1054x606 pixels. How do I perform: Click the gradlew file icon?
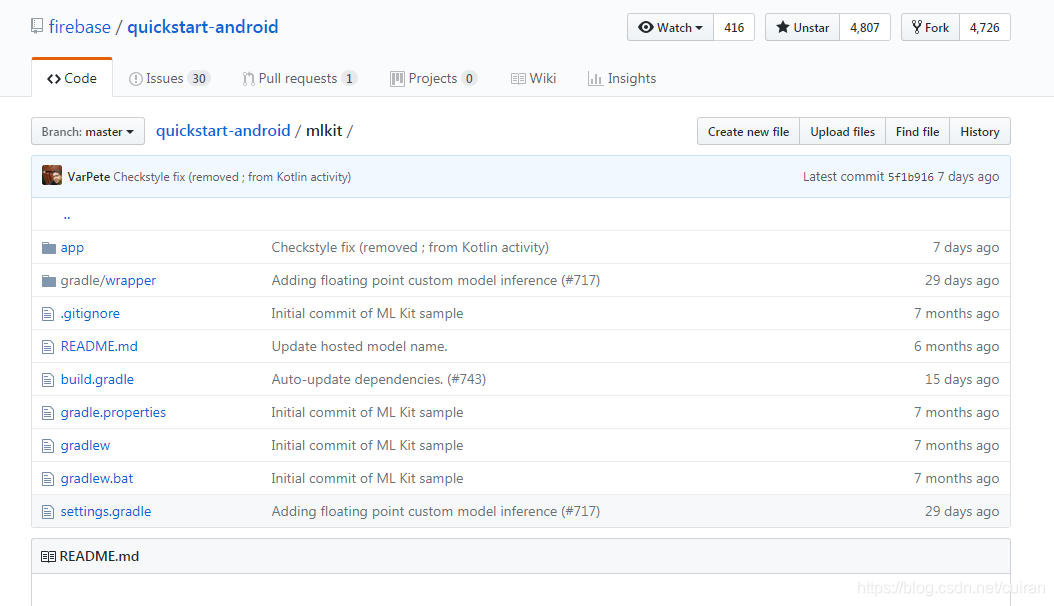click(48, 445)
